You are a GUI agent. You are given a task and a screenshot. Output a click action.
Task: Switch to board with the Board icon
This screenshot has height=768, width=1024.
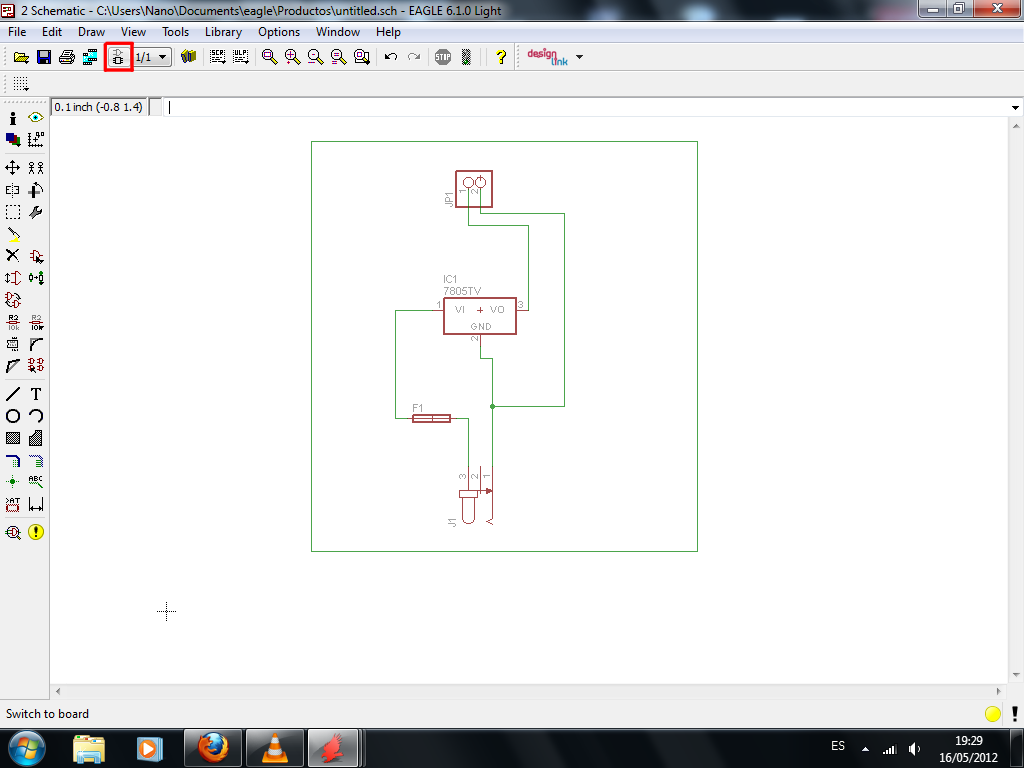[x=118, y=57]
